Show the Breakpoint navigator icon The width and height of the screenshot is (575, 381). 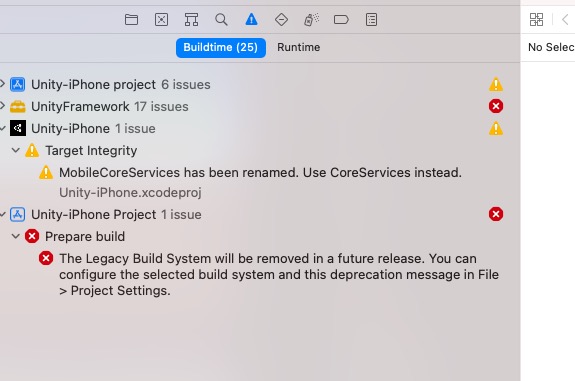pyautogui.click(x=341, y=19)
